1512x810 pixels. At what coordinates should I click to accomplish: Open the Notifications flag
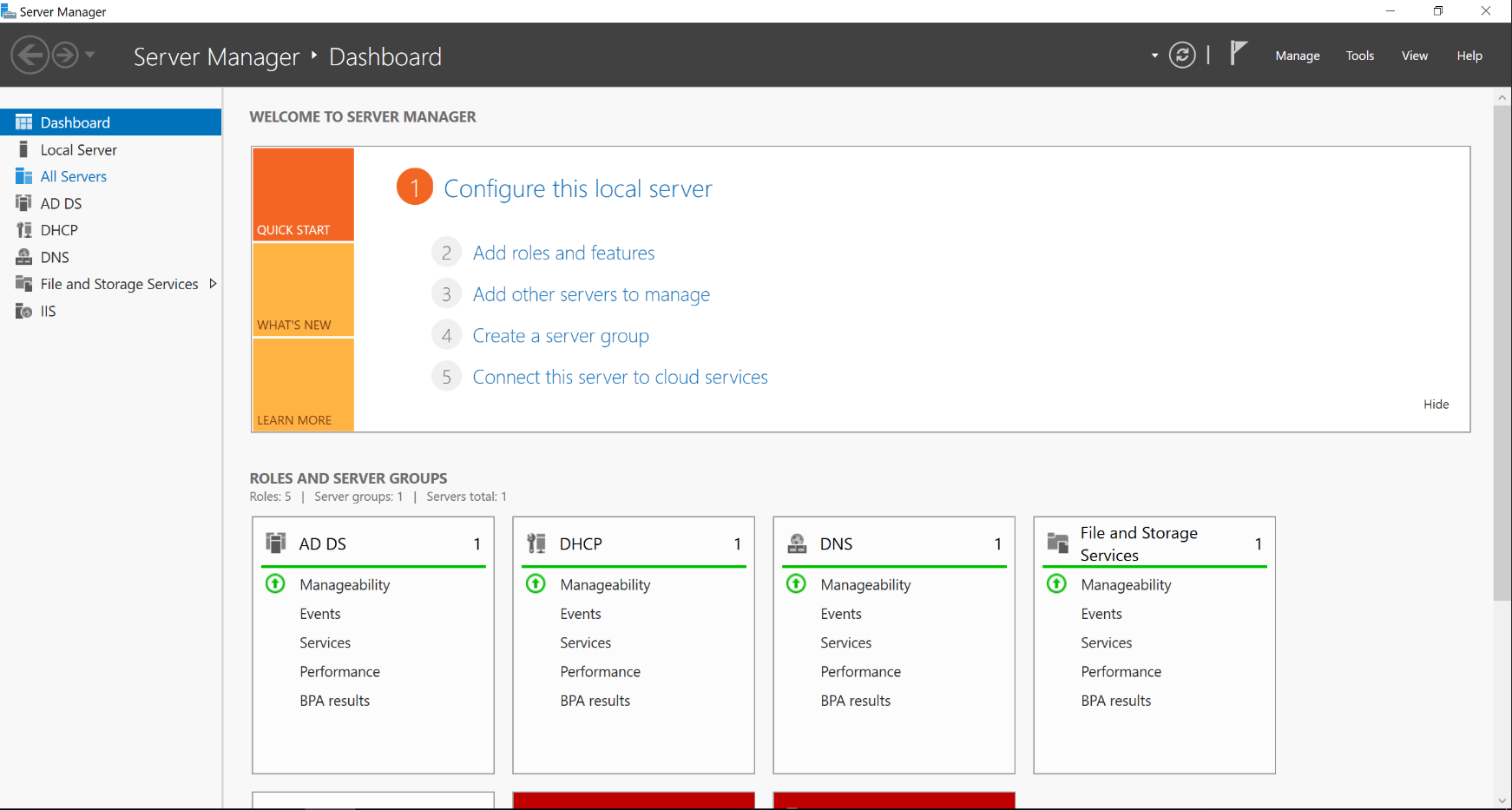[x=1239, y=53]
